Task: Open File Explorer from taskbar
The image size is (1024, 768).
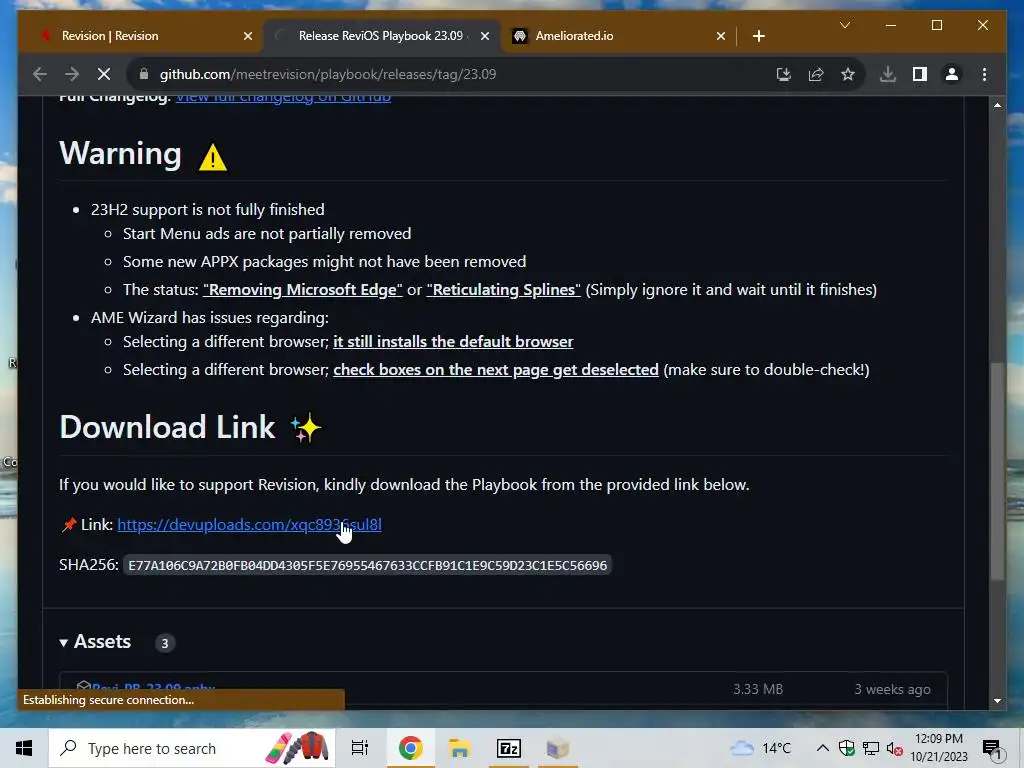Action: click(x=460, y=748)
